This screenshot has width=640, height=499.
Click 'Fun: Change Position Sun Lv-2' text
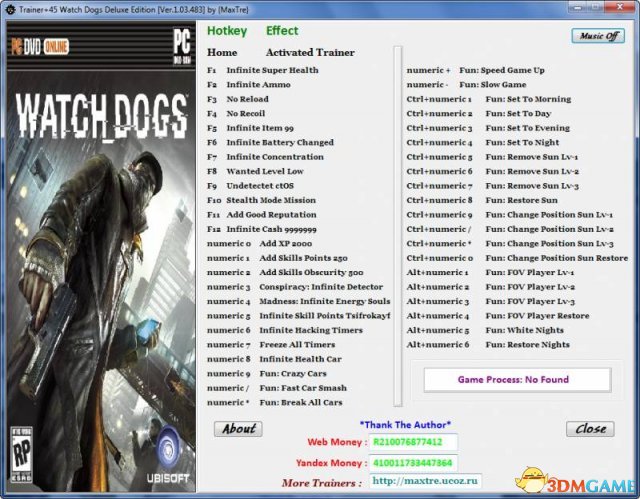click(x=549, y=229)
